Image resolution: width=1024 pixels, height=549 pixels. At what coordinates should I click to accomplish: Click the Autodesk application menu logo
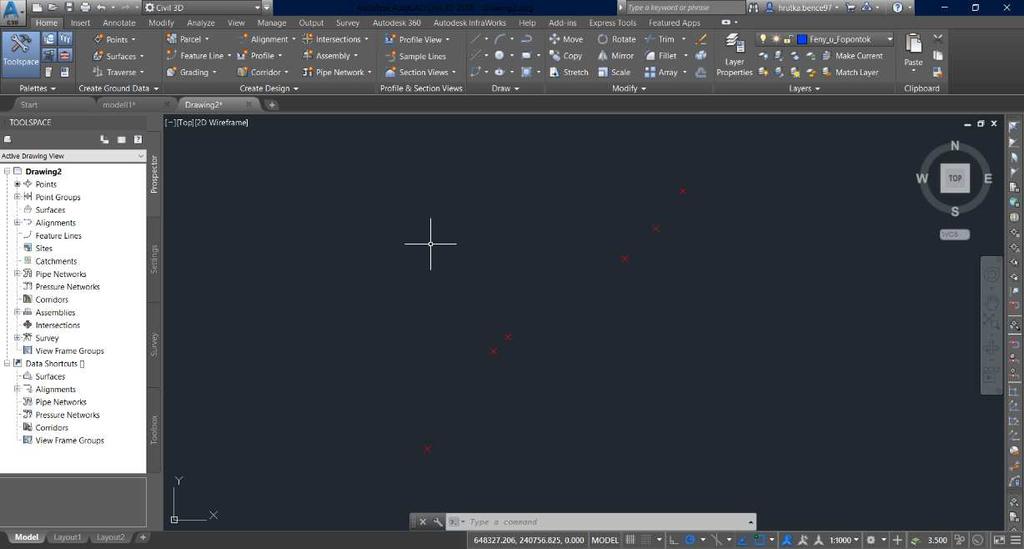13,12
